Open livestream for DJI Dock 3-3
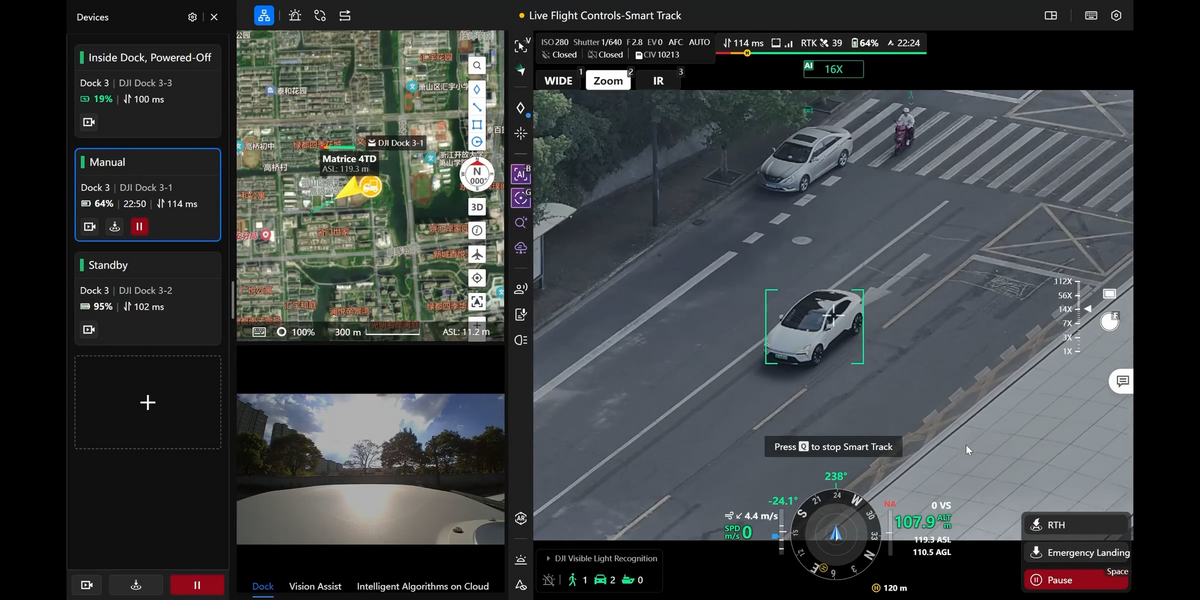This screenshot has width=1200, height=600. (x=89, y=122)
